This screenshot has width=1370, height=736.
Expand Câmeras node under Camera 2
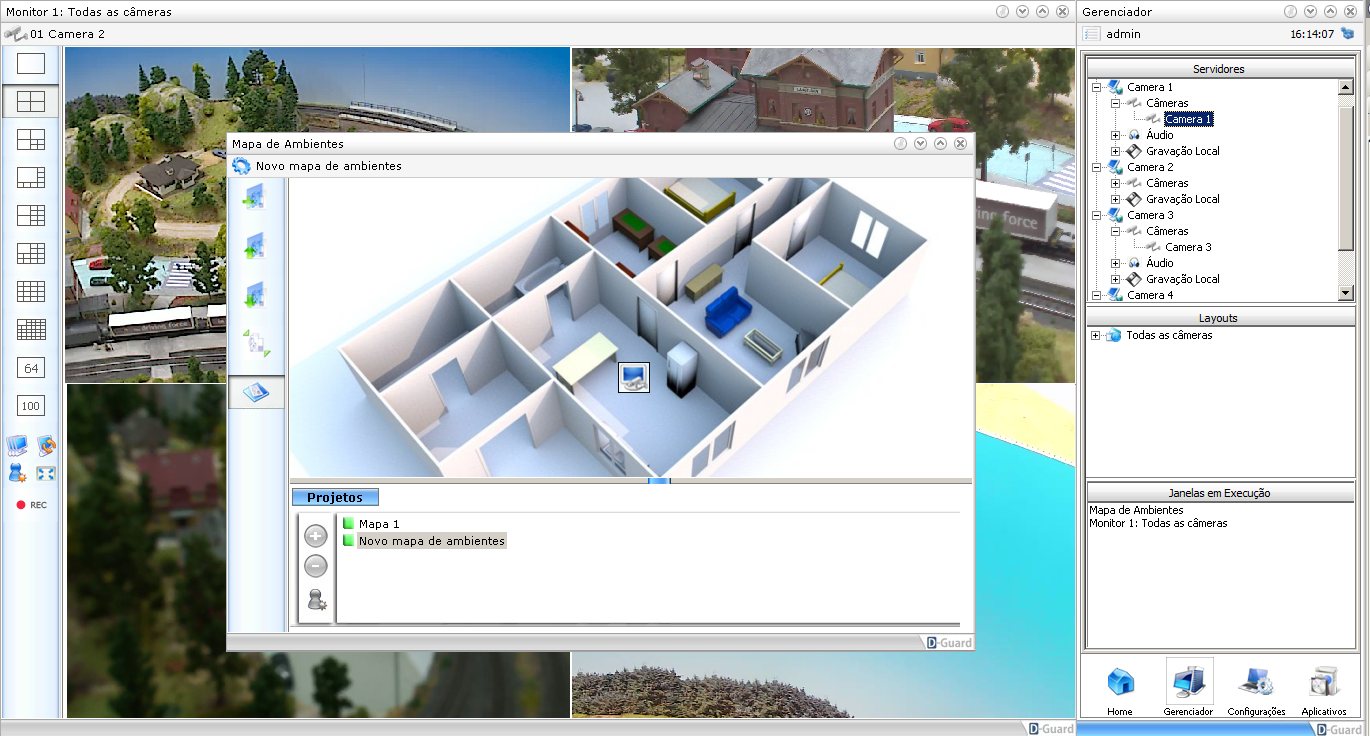coord(1116,183)
